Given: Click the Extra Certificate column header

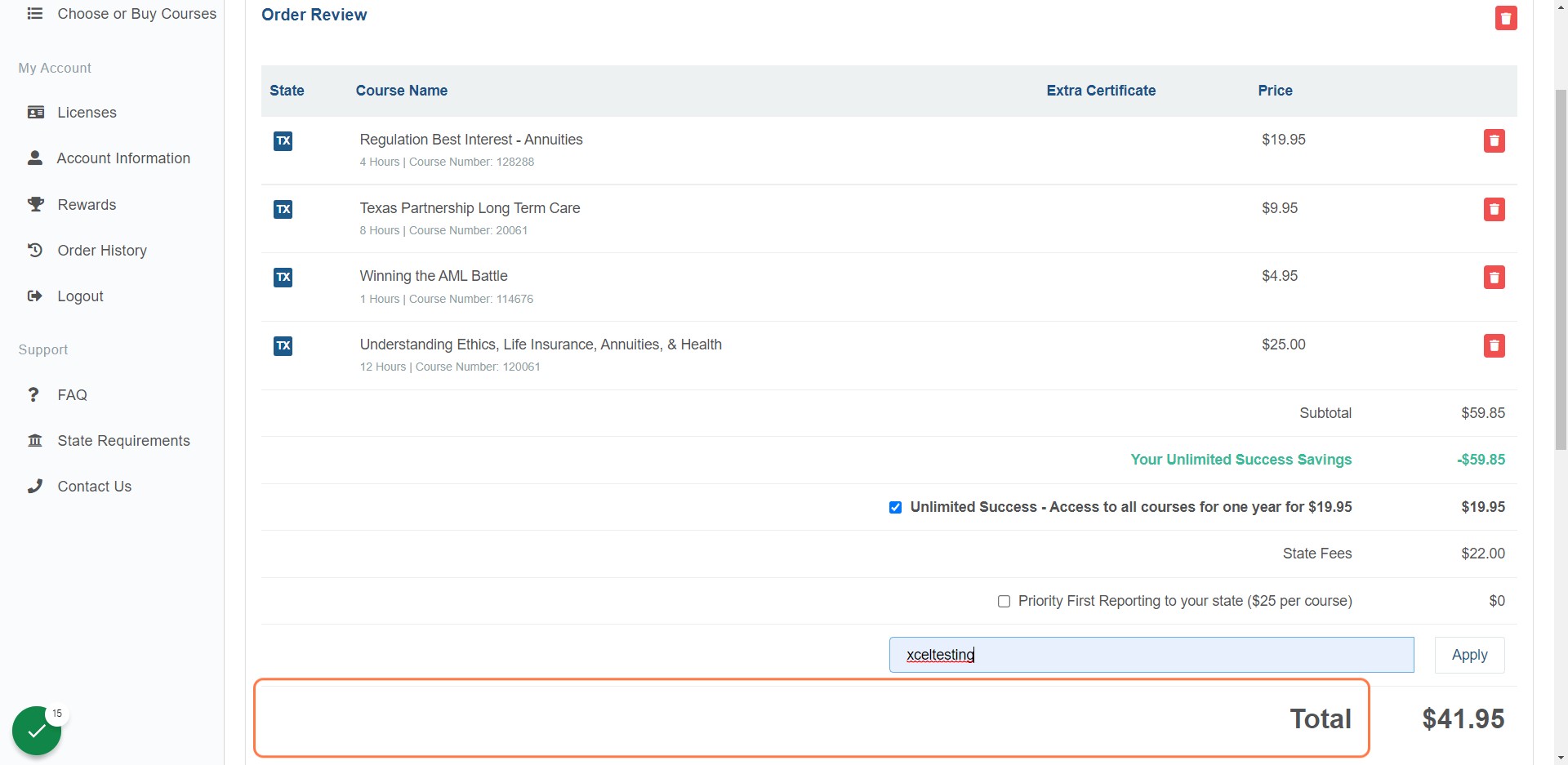Looking at the screenshot, I should (1101, 91).
